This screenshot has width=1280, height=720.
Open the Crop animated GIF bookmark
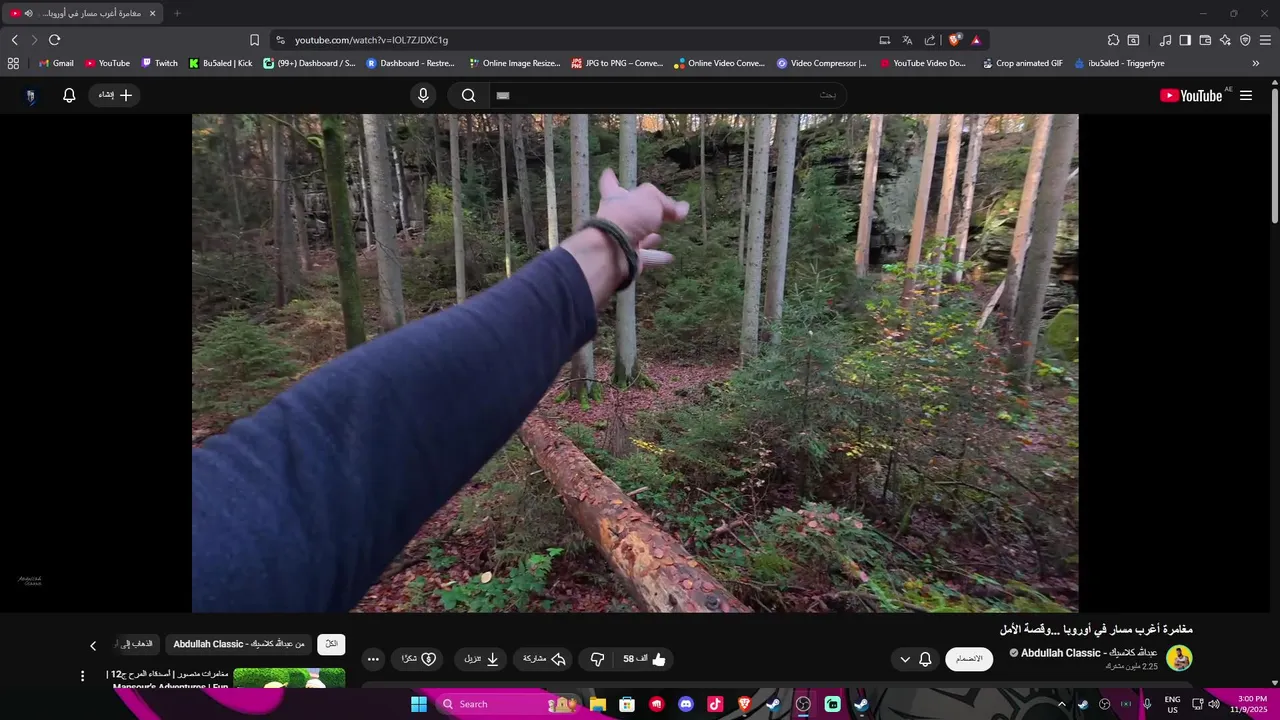tap(1023, 63)
